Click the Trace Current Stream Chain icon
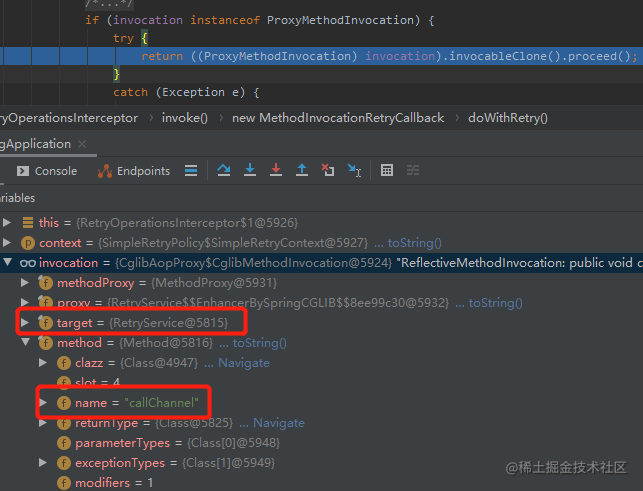 click(413, 170)
